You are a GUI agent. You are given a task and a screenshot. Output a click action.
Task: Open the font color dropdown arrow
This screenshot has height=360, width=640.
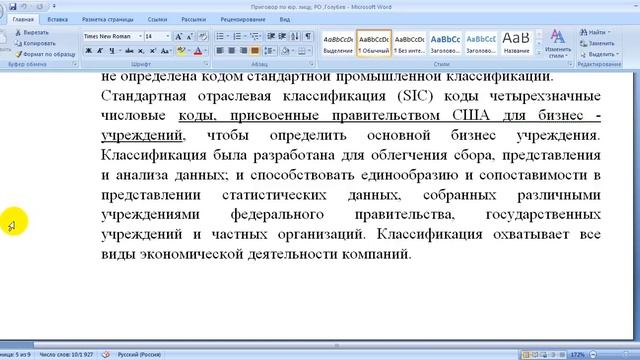coord(206,51)
